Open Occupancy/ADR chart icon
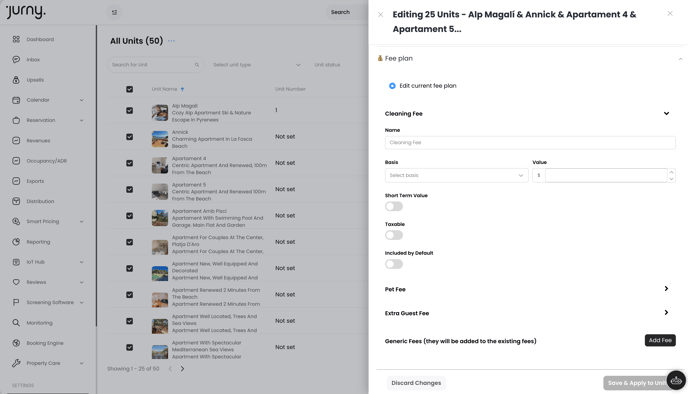 click(x=16, y=161)
